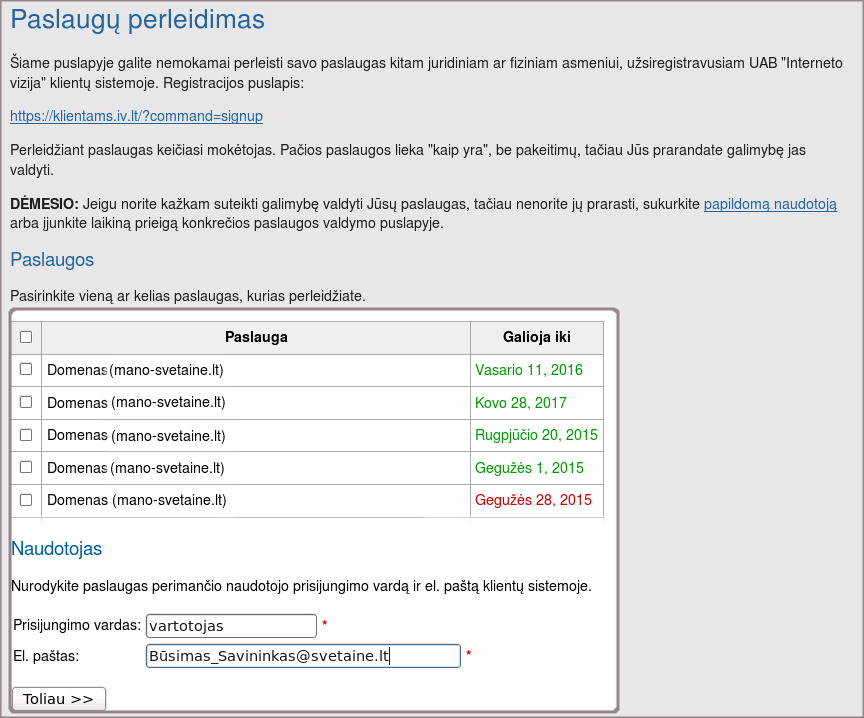Image resolution: width=864 pixels, height=718 pixels.
Task: Click the 'Prisijungimo vardas' input field
Action: click(x=231, y=625)
